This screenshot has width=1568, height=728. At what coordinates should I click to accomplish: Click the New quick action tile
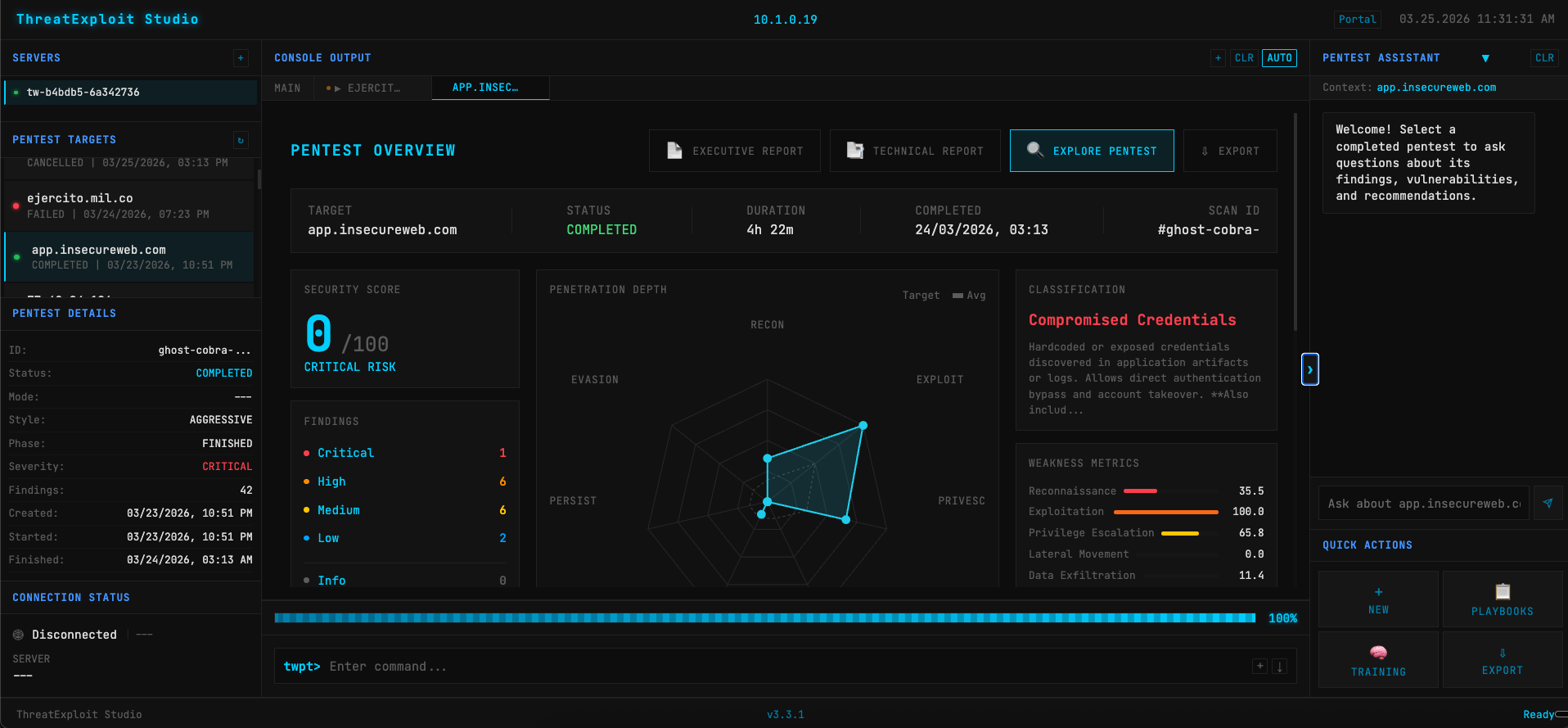pos(1378,599)
